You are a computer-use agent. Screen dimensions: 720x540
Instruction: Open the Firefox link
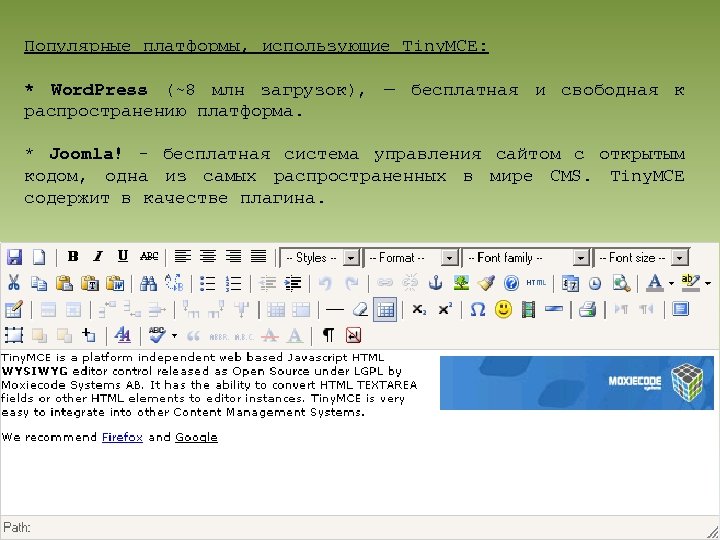(x=122, y=437)
